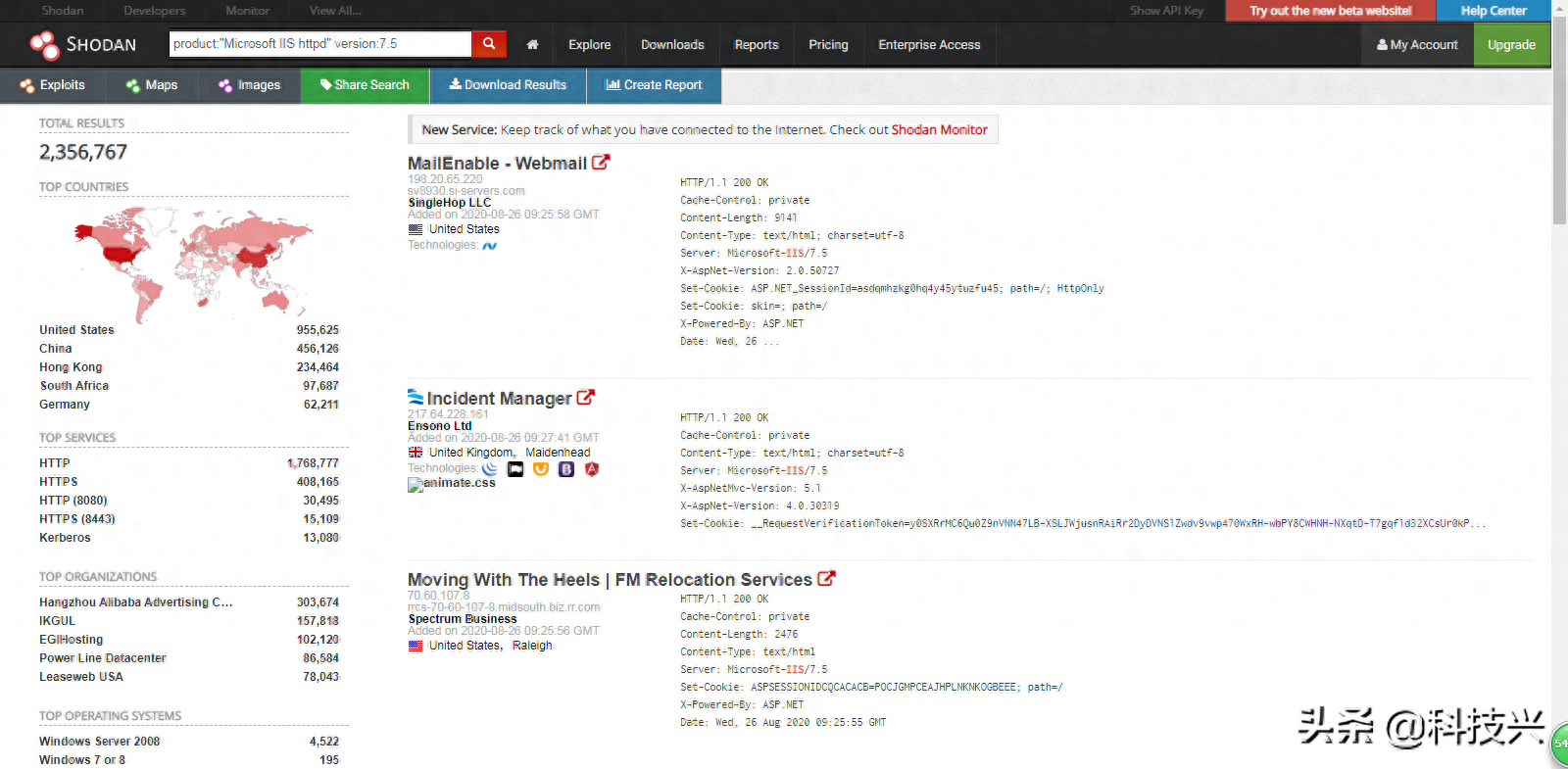Open the Pricing page

(828, 45)
